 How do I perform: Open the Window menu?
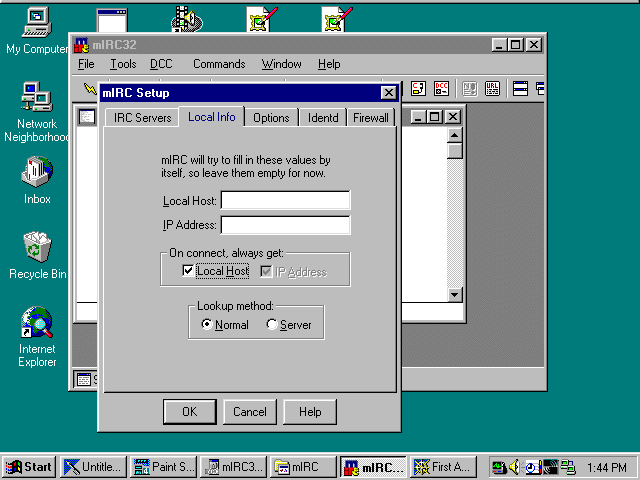282,64
